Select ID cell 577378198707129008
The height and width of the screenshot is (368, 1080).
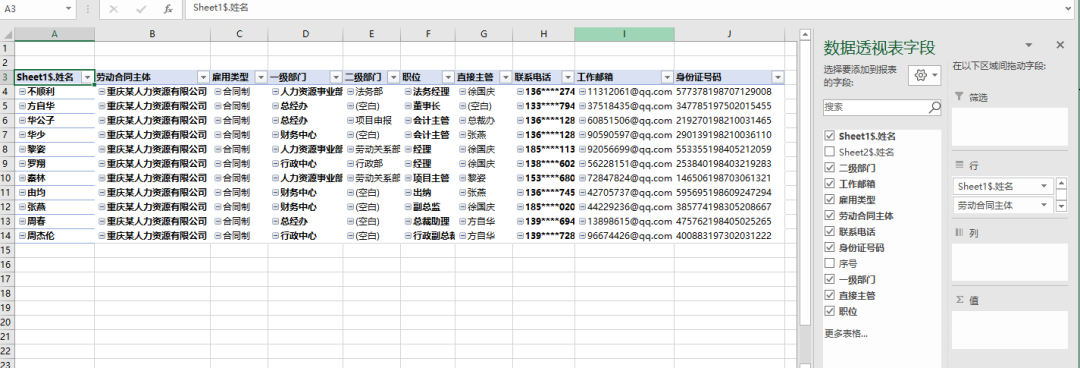point(729,91)
